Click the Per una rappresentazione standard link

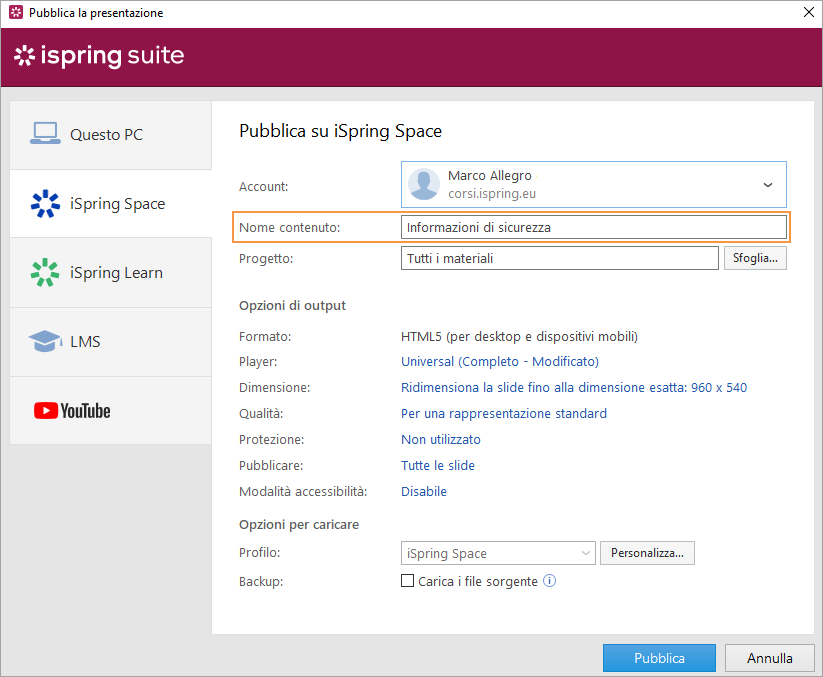pyautogui.click(x=503, y=413)
